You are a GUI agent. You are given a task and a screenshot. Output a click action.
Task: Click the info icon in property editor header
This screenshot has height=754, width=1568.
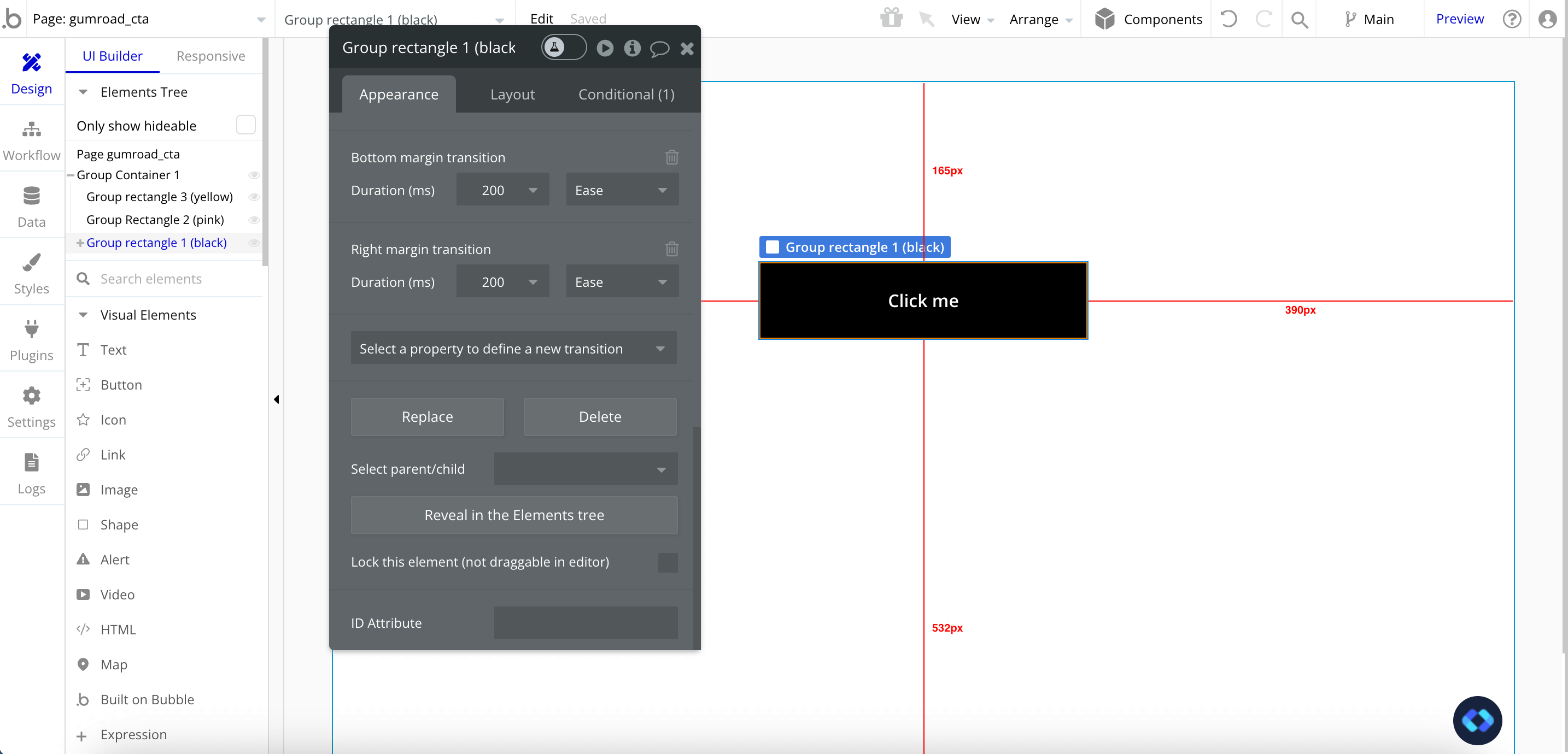click(x=632, y=48)
